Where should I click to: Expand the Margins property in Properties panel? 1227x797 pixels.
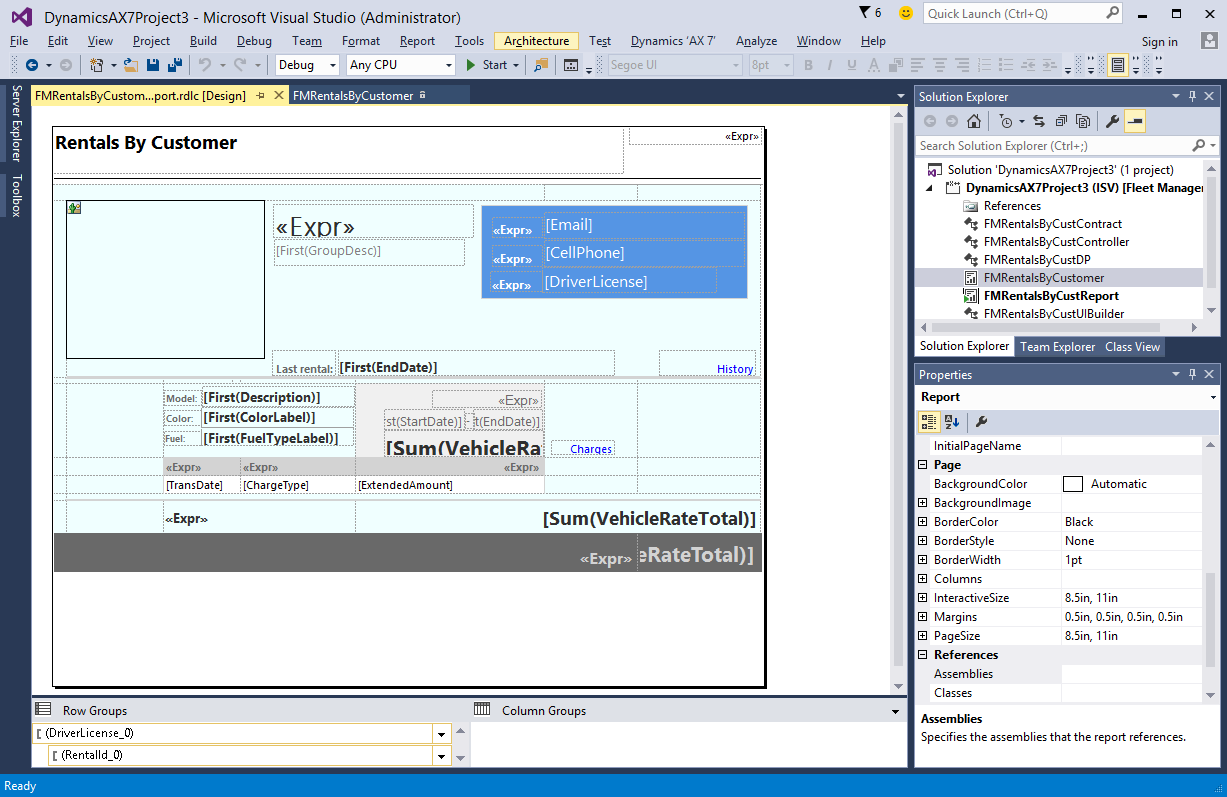[x=922, y=617]
